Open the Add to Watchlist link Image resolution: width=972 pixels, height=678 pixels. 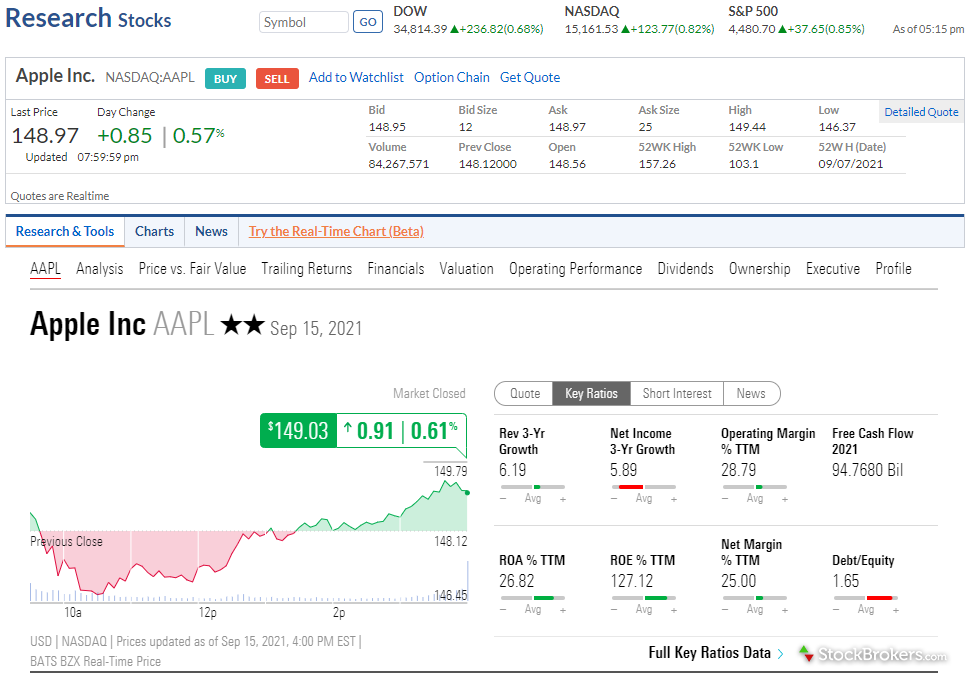coord(356,77)
